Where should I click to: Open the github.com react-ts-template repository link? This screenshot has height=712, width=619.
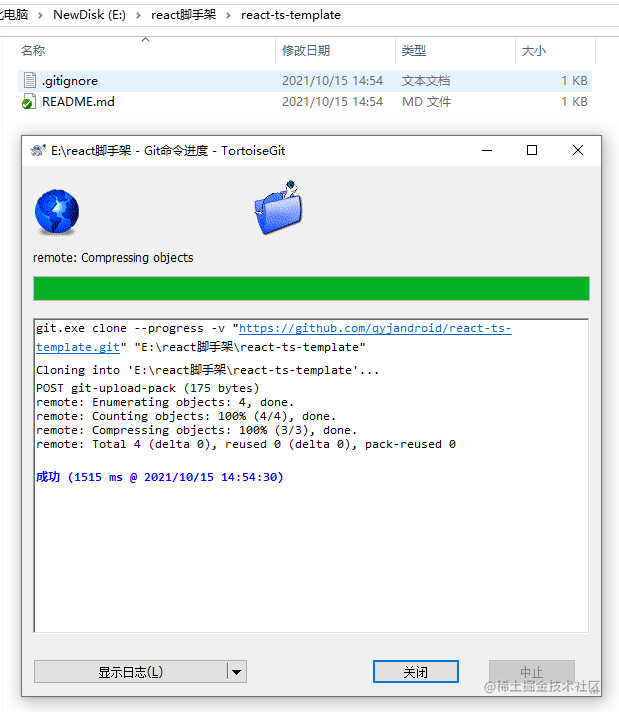[274, 337]
